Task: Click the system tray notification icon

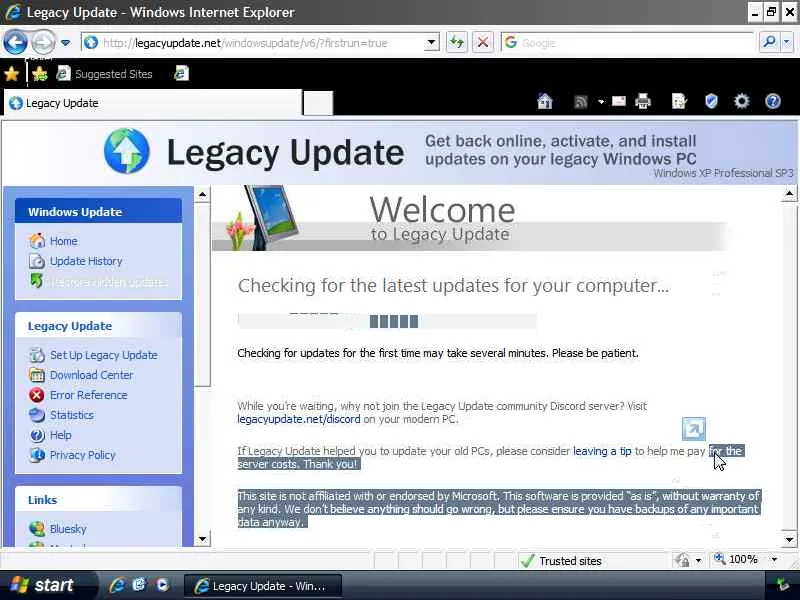Action: (x=782, y=585)
